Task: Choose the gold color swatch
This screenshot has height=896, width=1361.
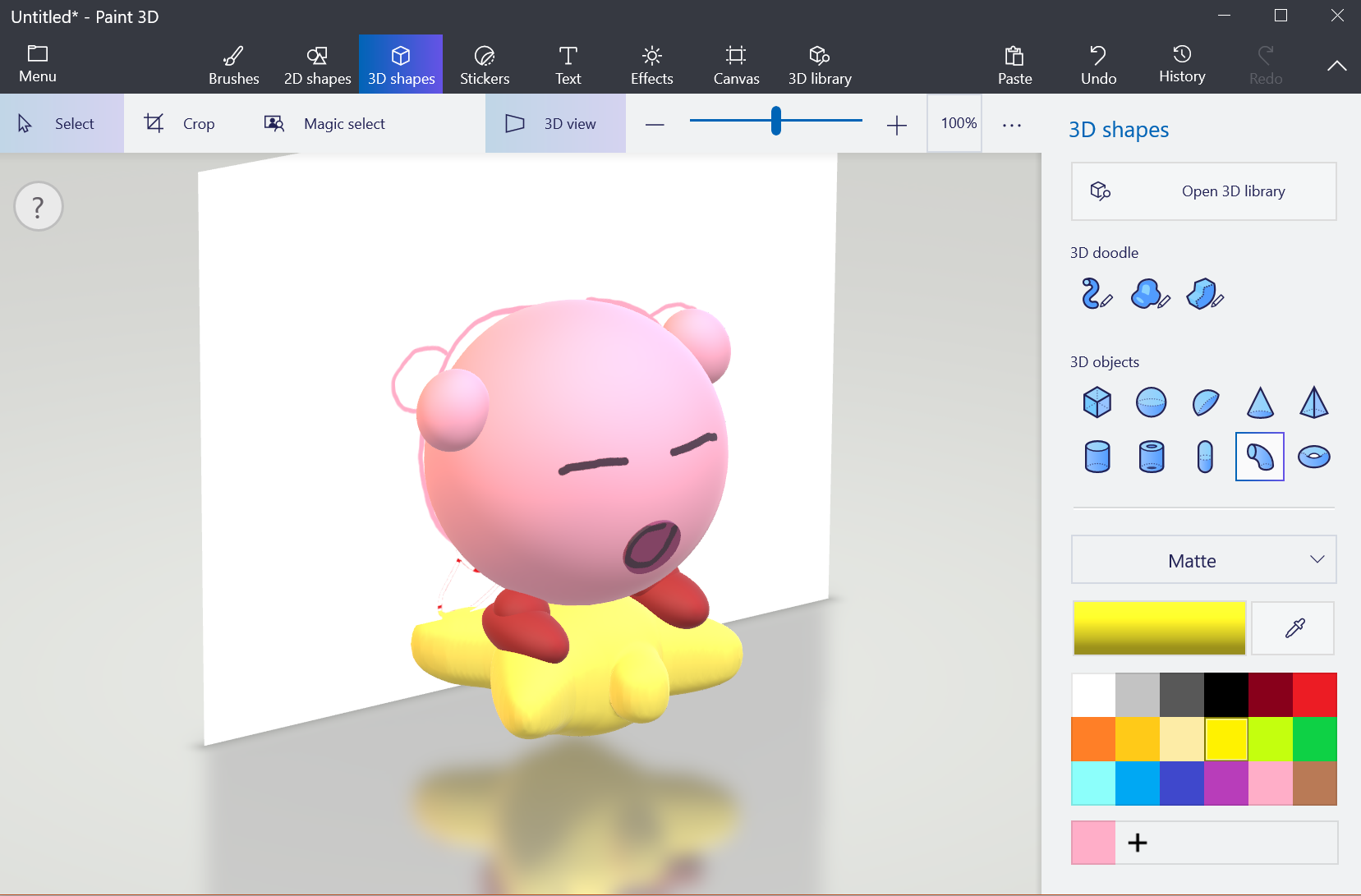Action: click(1138, 739)
